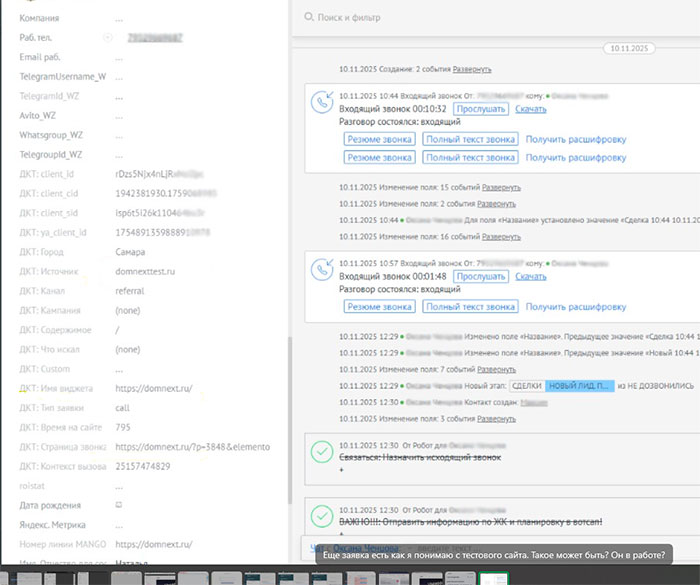Click the НОВЫЙ ЛИД stage label
The image size is (700, 585).
coord(579,386)
